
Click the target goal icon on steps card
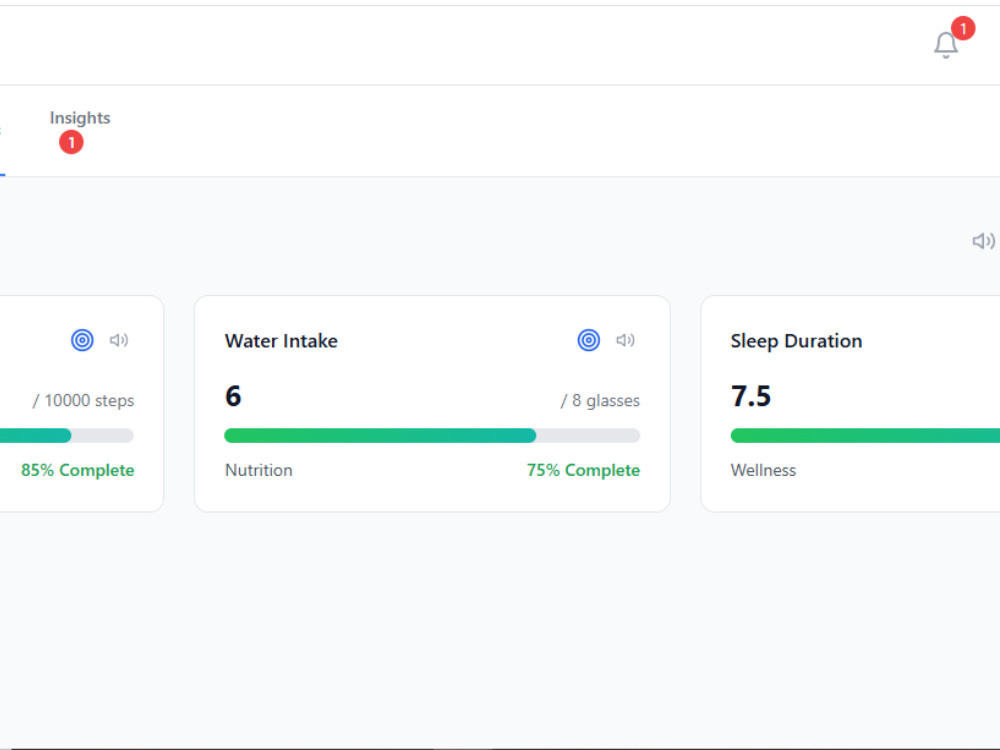click(82, 340)
